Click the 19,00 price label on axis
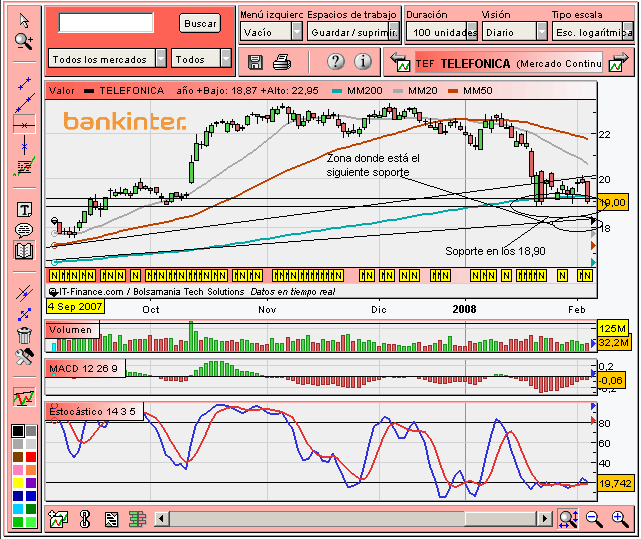The height and width of the screenshot is (539, 641). click(613, 202)
